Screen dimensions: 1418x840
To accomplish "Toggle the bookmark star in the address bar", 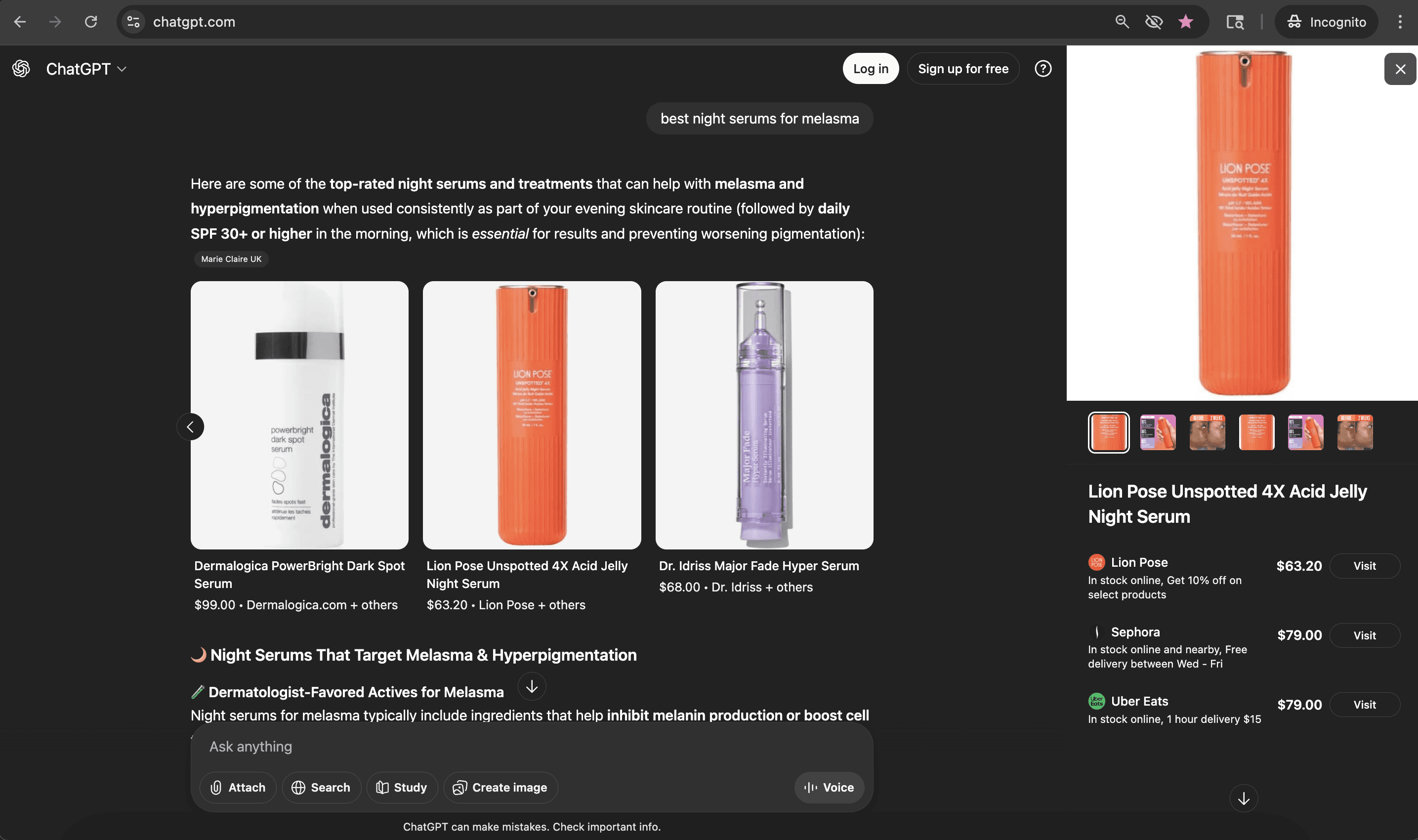I will tap(1185, 22).
